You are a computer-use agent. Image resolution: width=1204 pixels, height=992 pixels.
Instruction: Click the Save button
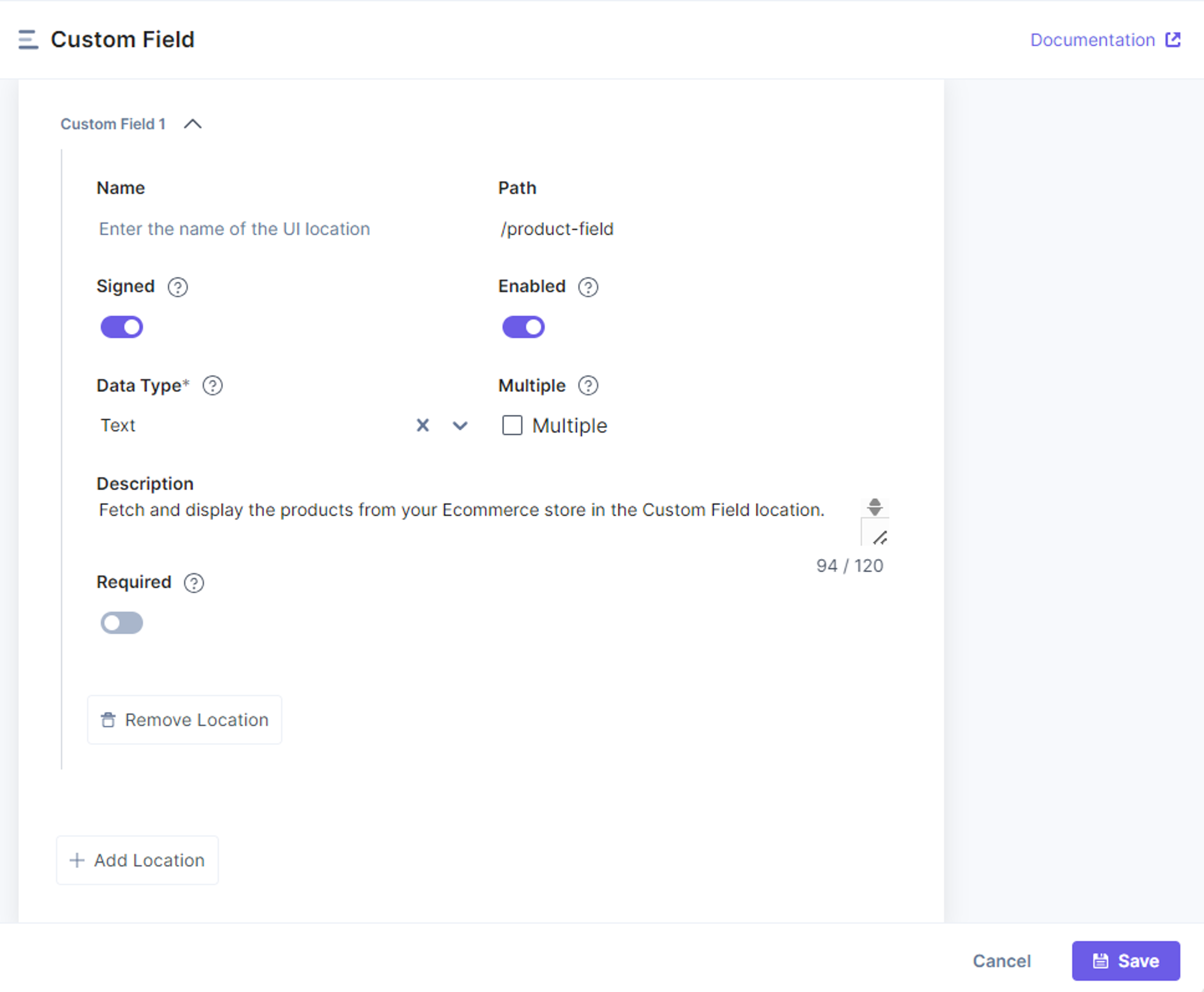pos(1126,961)
